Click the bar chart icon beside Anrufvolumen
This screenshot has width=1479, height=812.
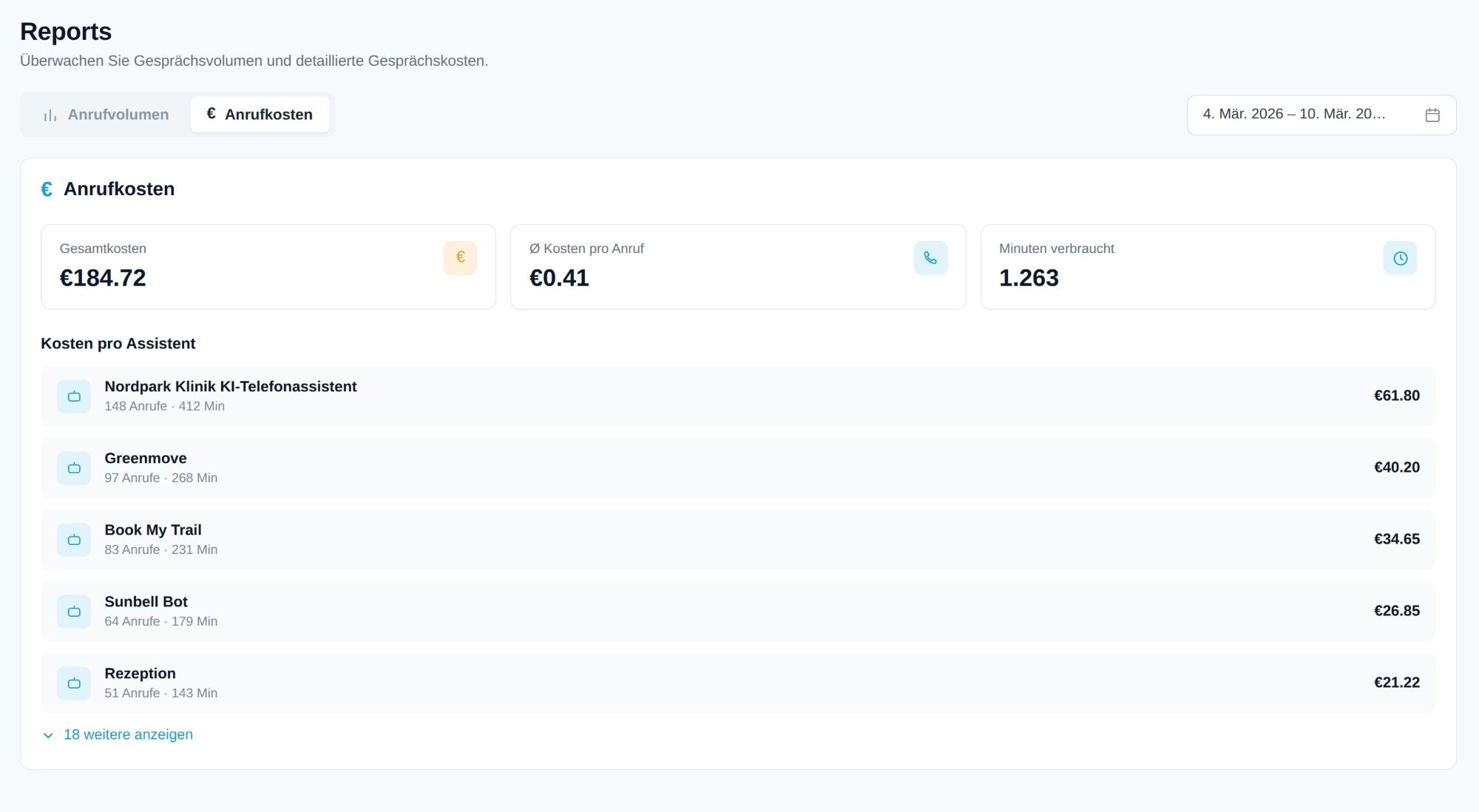pos(50,115)
